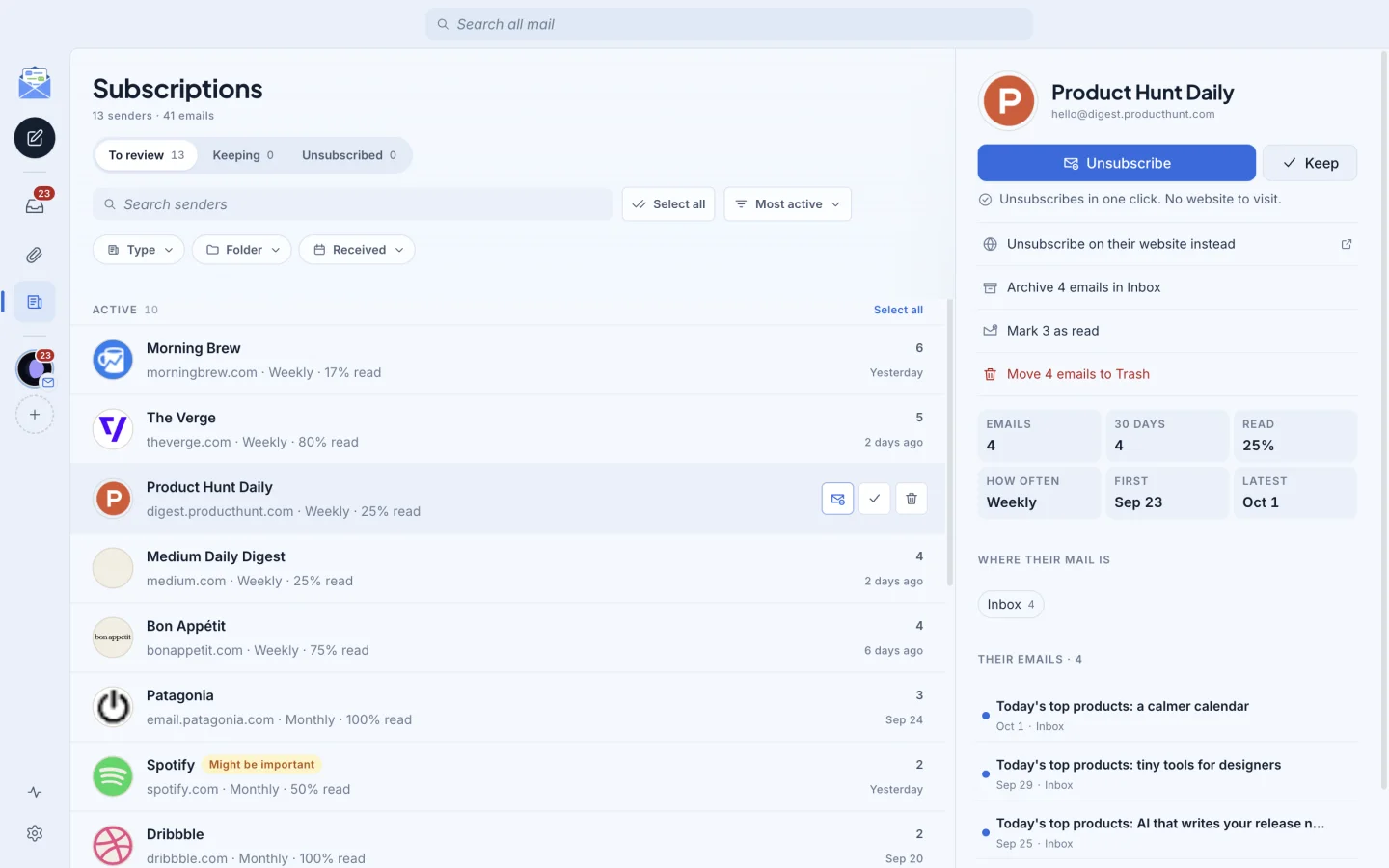Image resolution: width=1389 pixels, height=868 pixels.
Task: Click The Verge sender logo
Action: click(113, 429)
